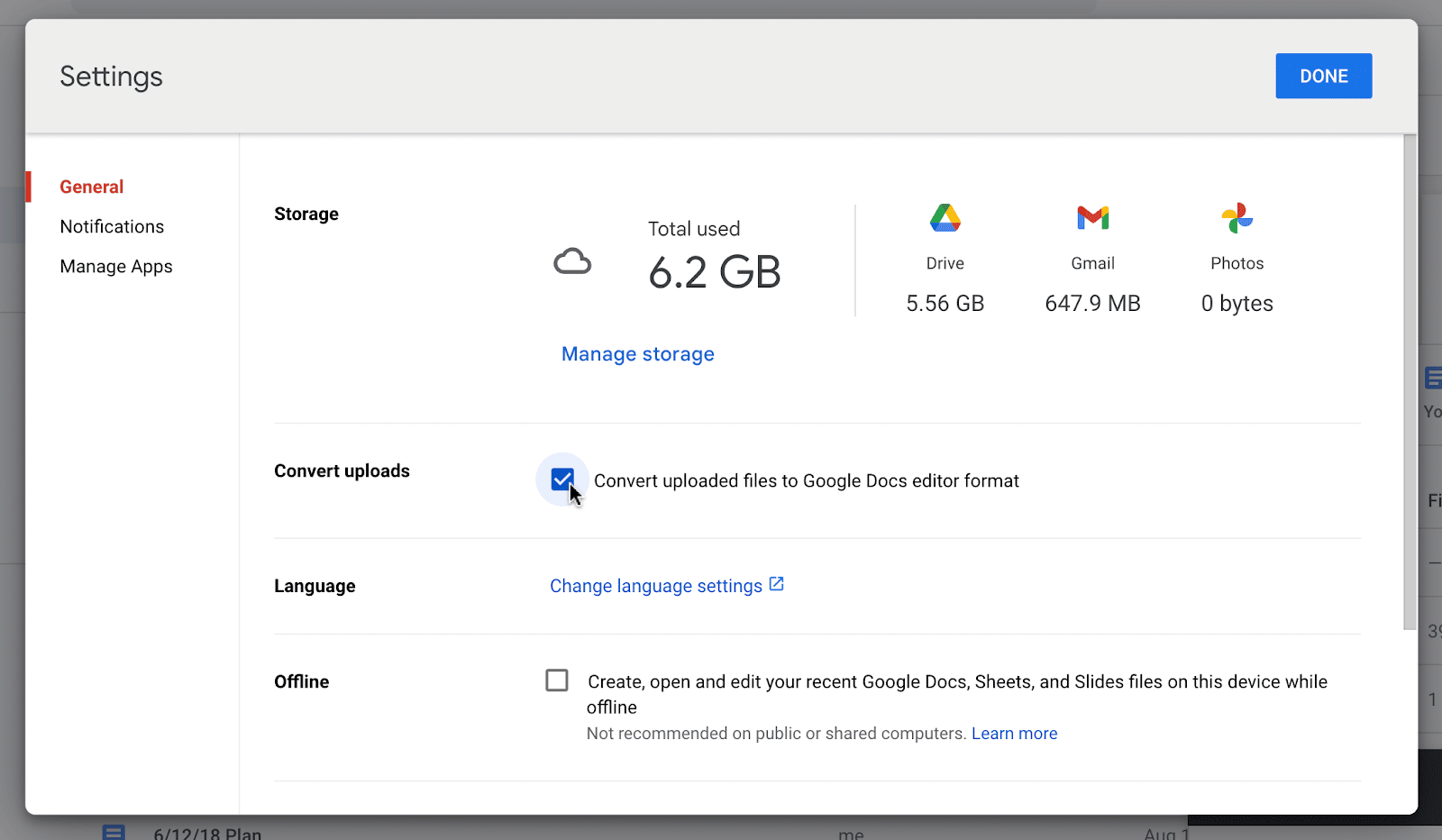Click the 6.2 GB total used value
1442x840 pixels.
tap(714, 272)
